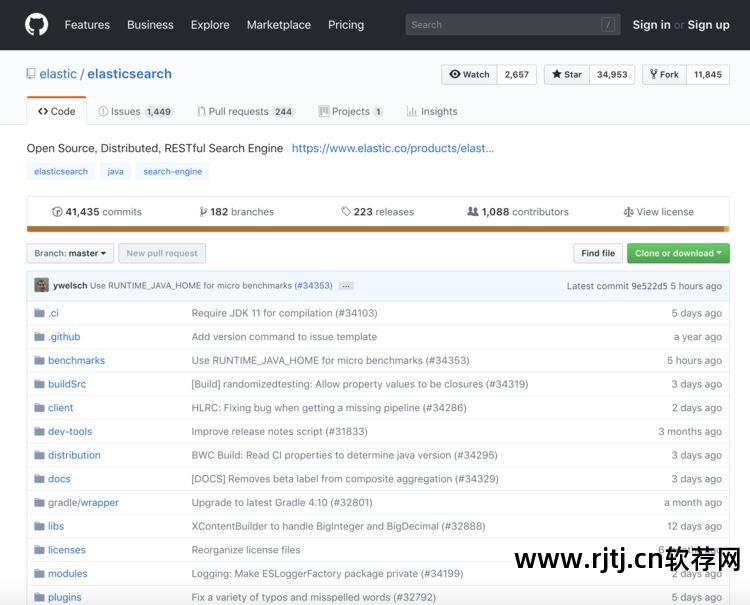Viewport: 750px width, 605px height.
Task: Expand commit message ellipsis button
Action: coord(346,286)
